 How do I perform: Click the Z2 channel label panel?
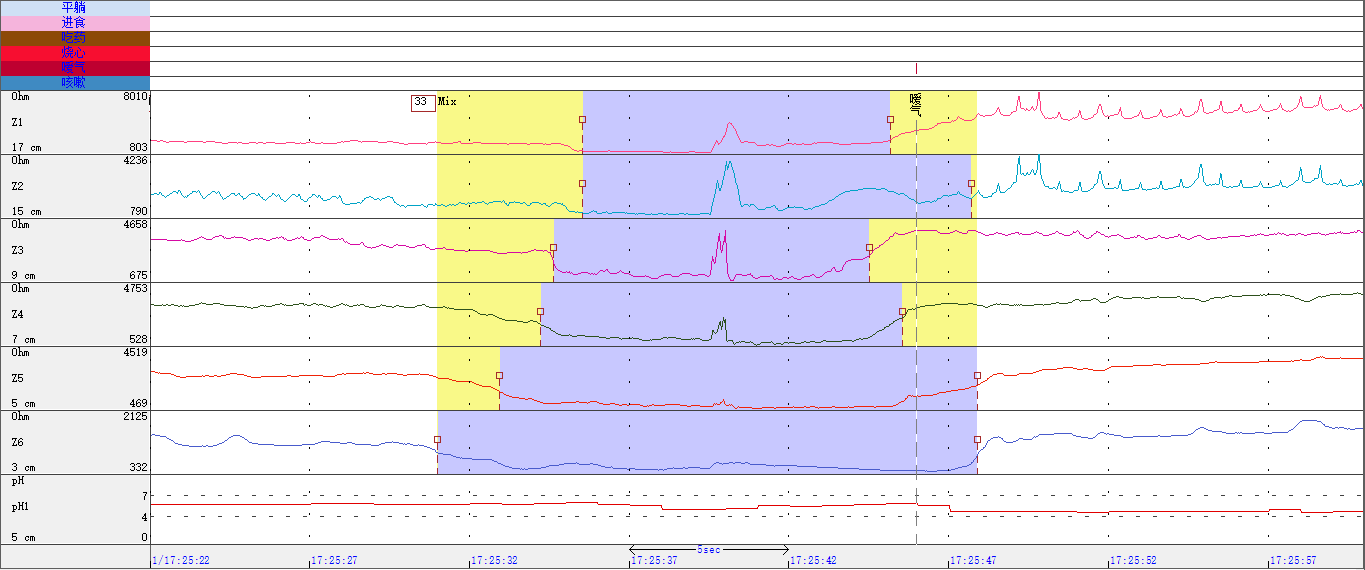click(74, 186)
